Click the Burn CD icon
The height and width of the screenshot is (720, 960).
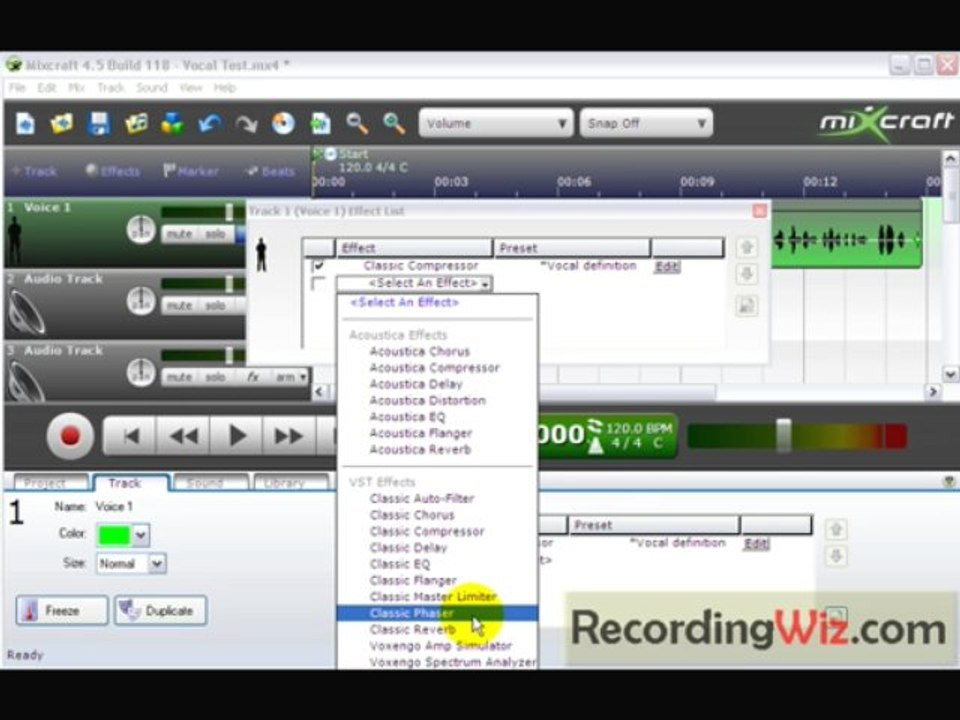[283, 124]
